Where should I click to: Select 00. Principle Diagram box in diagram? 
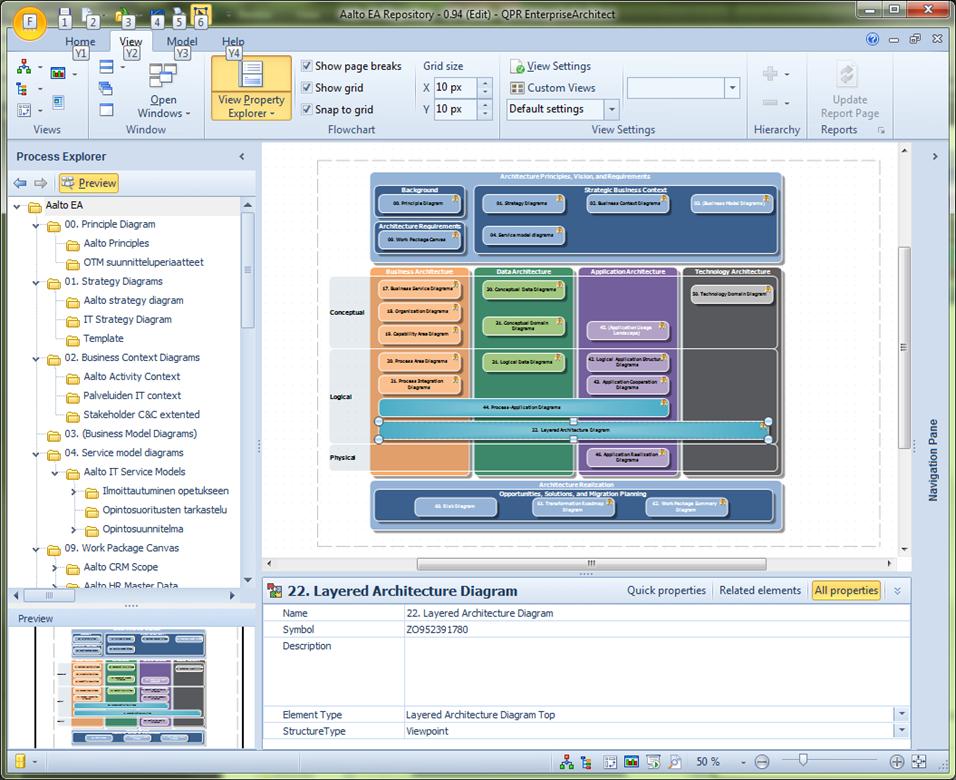419,203
